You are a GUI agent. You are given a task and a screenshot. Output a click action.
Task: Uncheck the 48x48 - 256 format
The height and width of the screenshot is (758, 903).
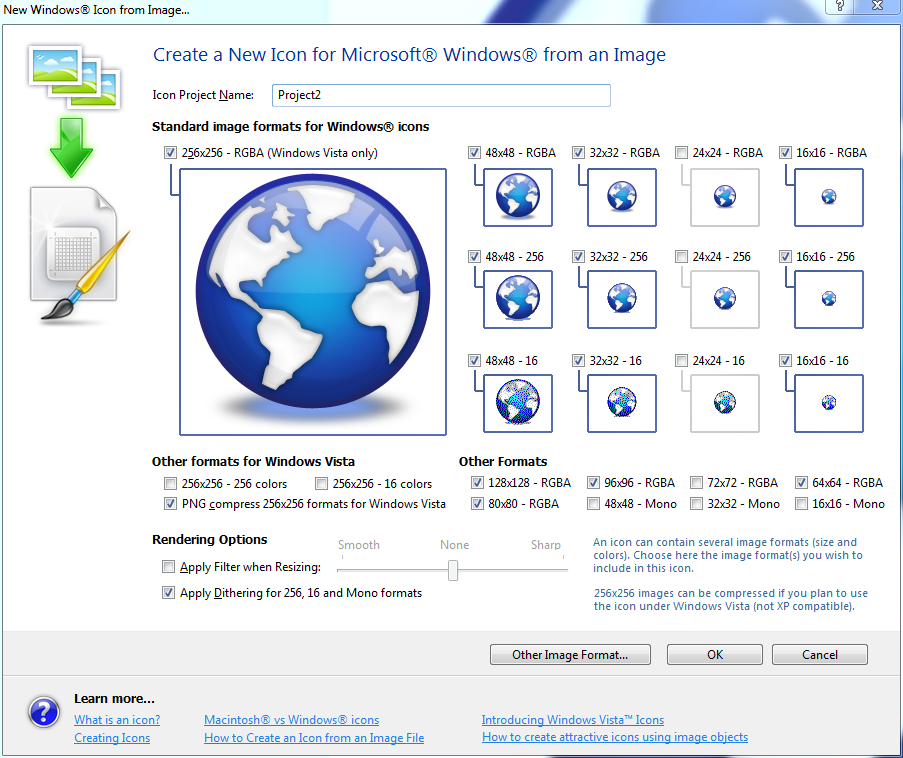pos(474,256)
